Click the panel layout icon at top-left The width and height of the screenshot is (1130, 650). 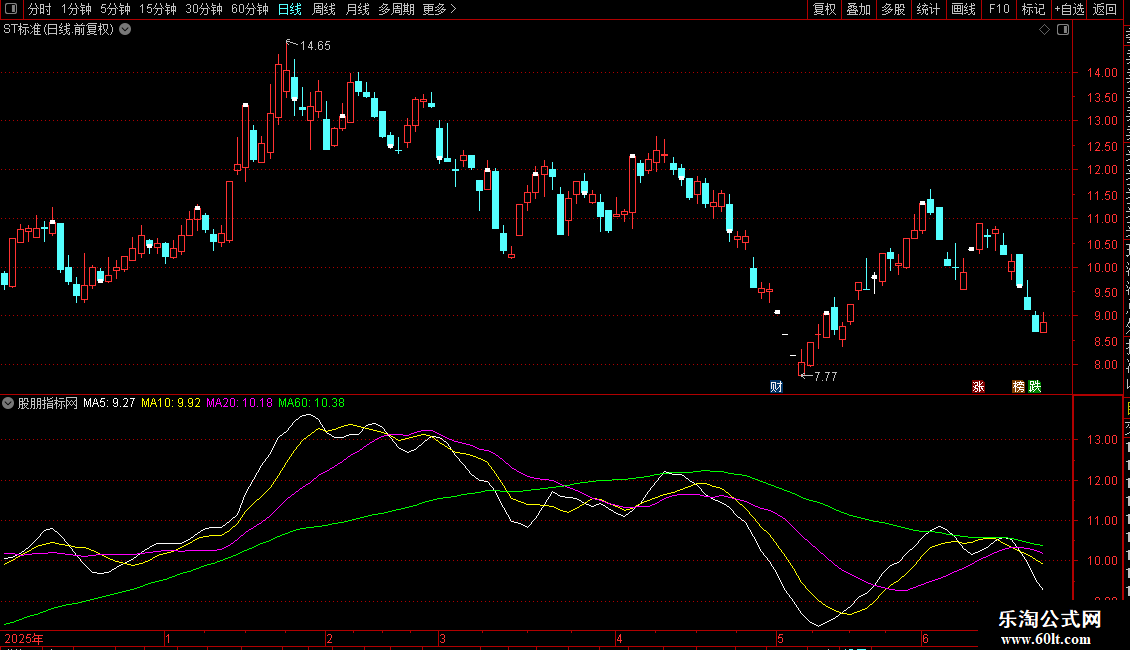click(11, 9)
